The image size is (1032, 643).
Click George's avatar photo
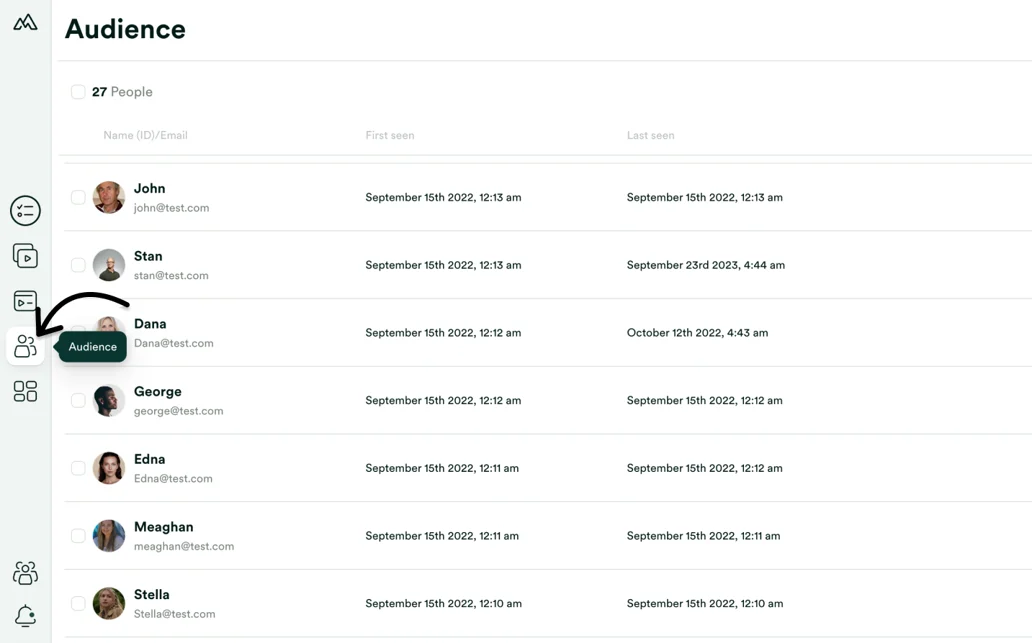[108, 400]
